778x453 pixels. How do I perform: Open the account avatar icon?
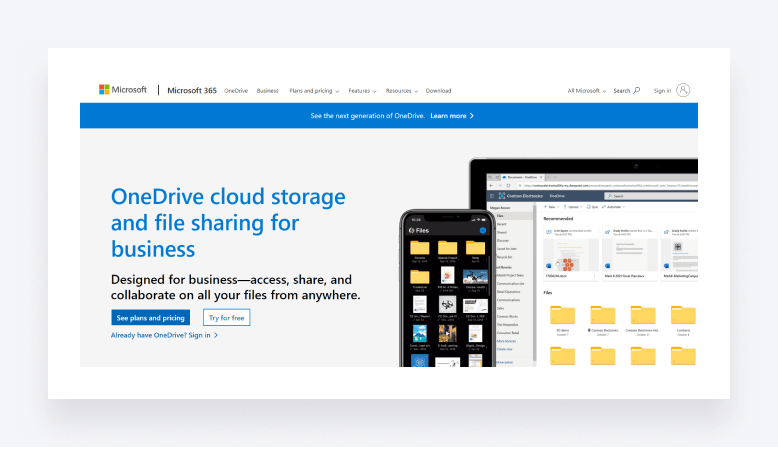tap(684, 90)
